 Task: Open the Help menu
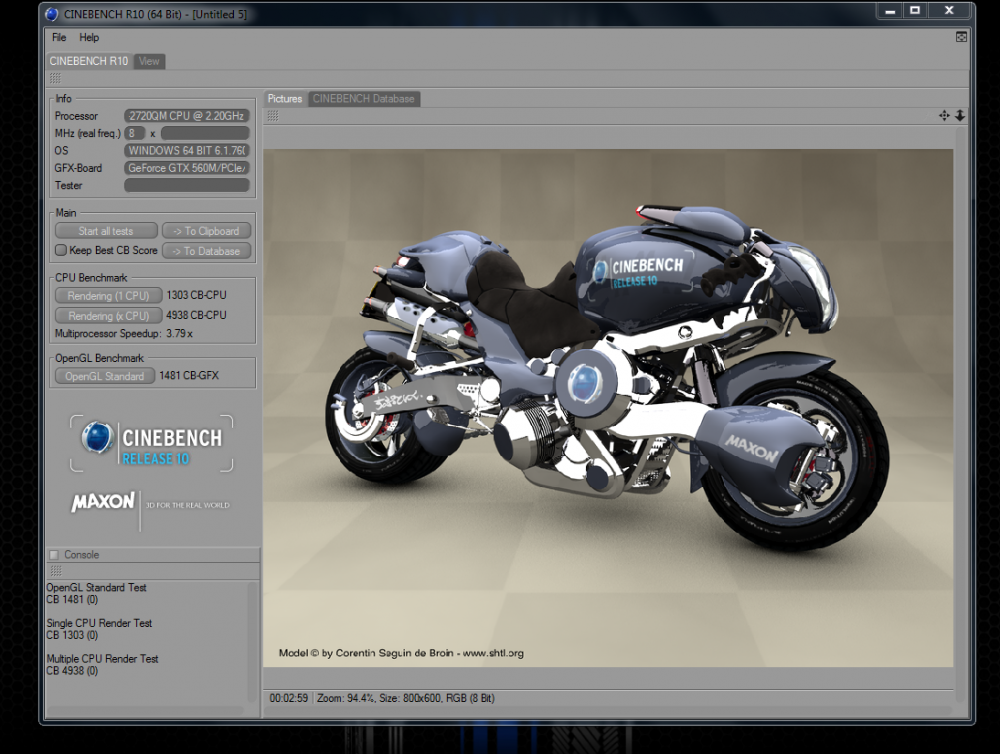coord(89,38)
